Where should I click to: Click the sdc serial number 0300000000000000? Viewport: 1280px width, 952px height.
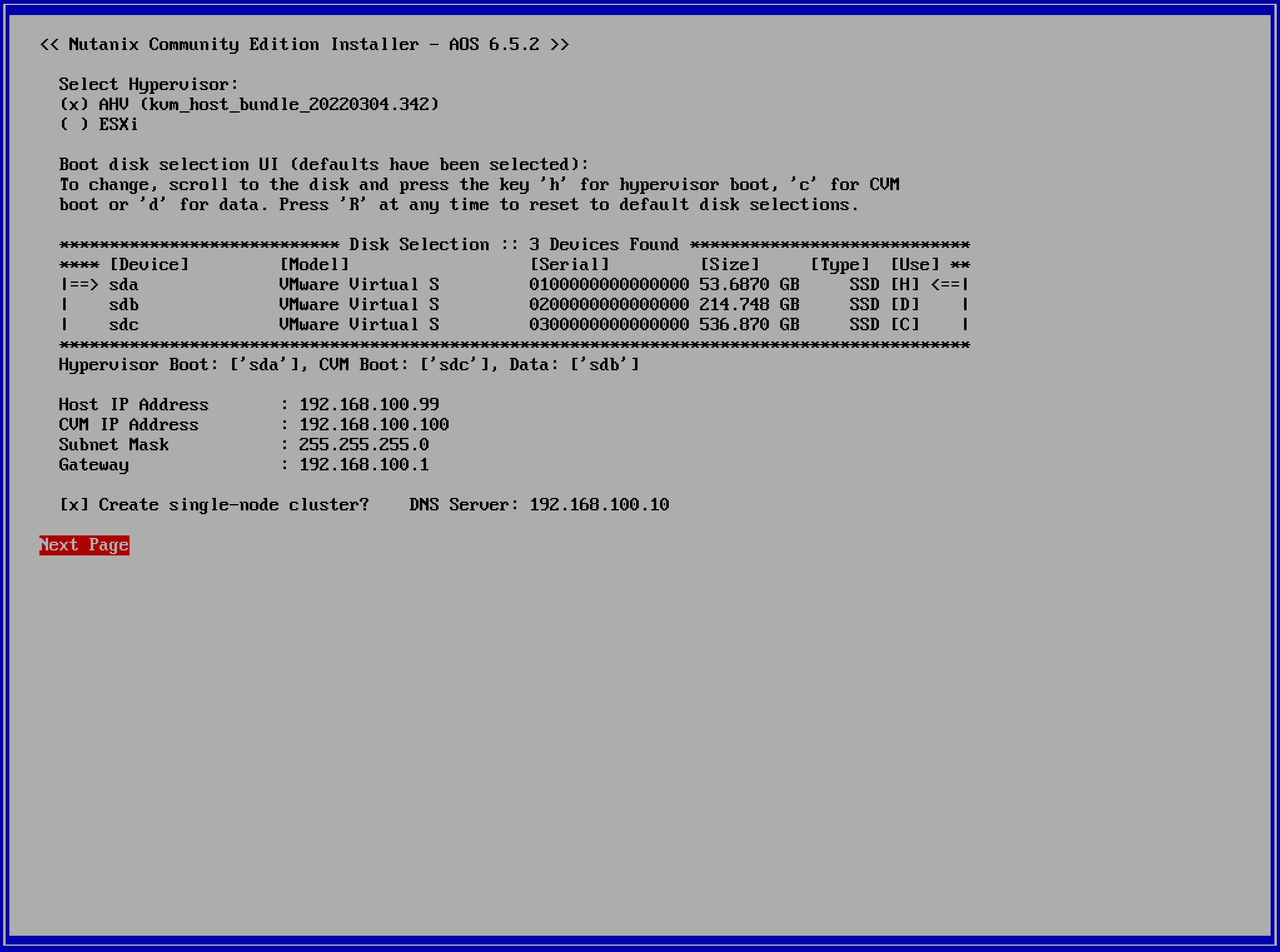(609, 325)
